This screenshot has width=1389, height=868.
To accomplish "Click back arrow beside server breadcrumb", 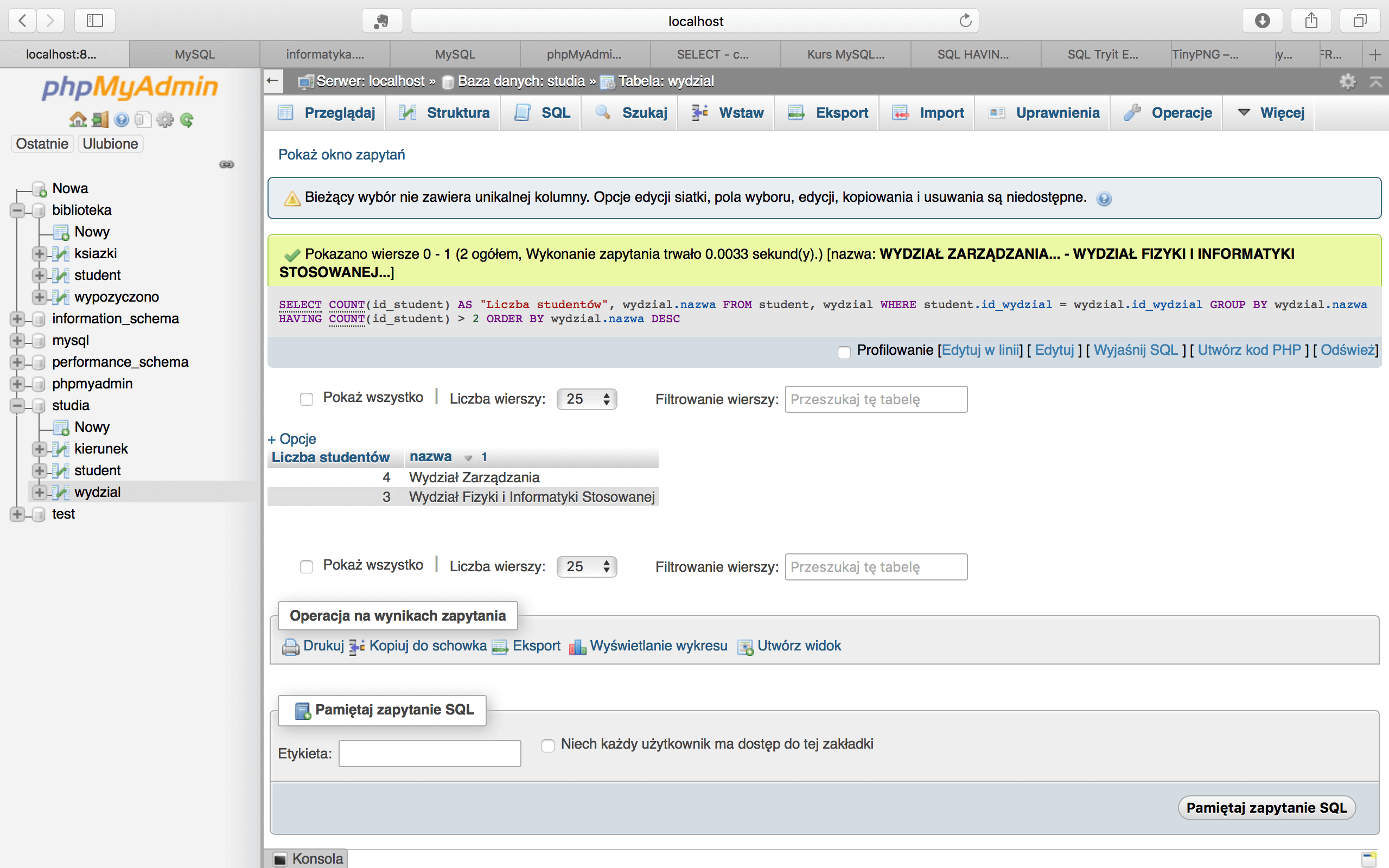I will click(273, 81).
